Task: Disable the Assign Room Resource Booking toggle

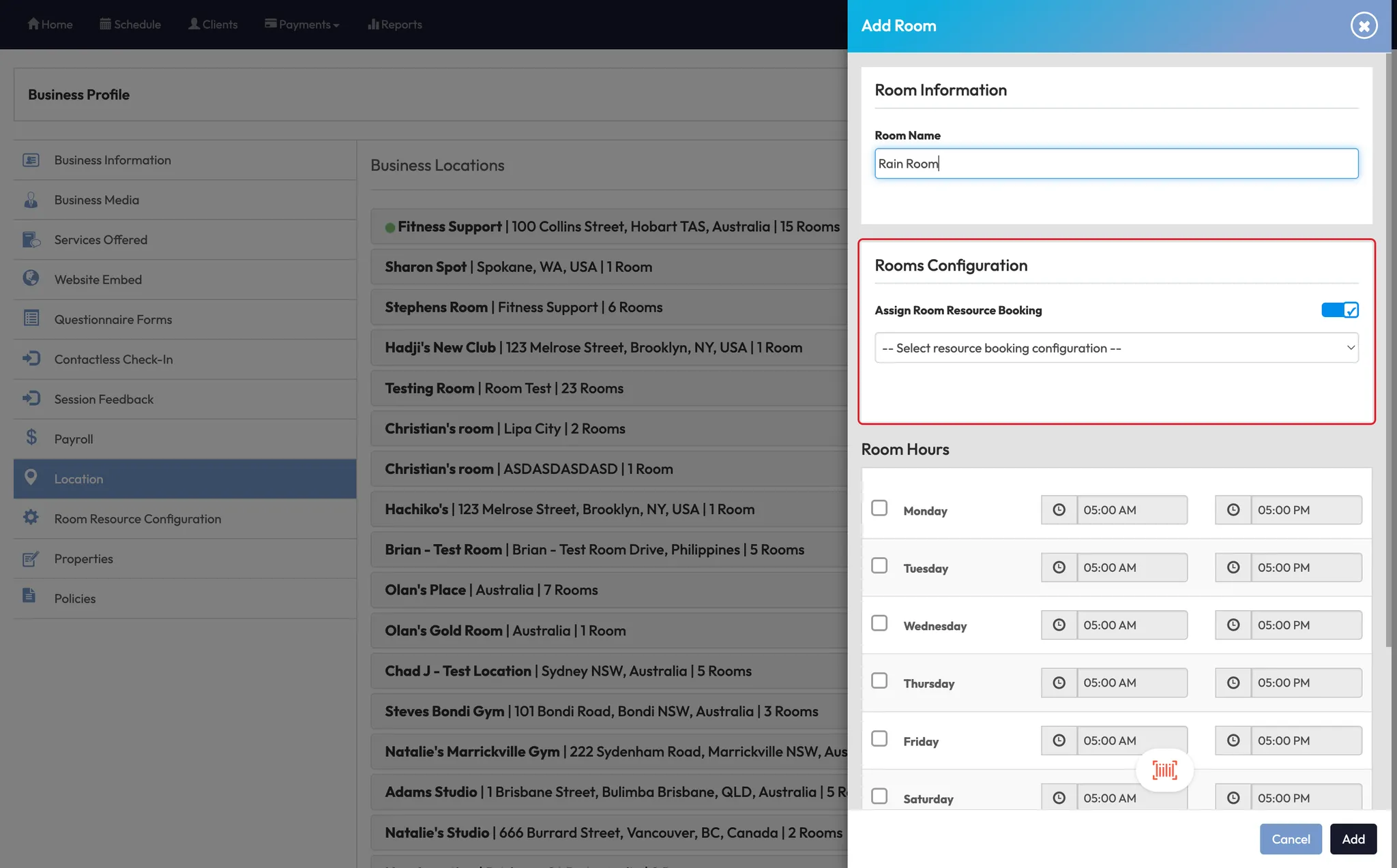Action: (x=1340, y=310)
